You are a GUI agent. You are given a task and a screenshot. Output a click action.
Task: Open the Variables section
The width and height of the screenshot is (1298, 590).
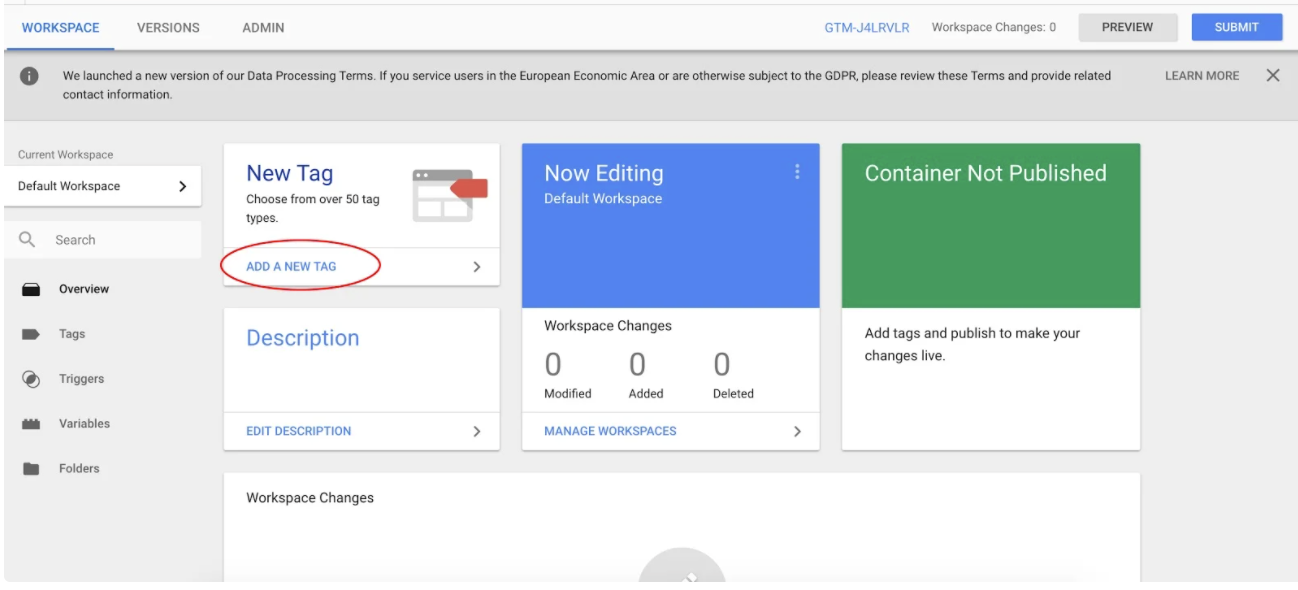point(84,424)
